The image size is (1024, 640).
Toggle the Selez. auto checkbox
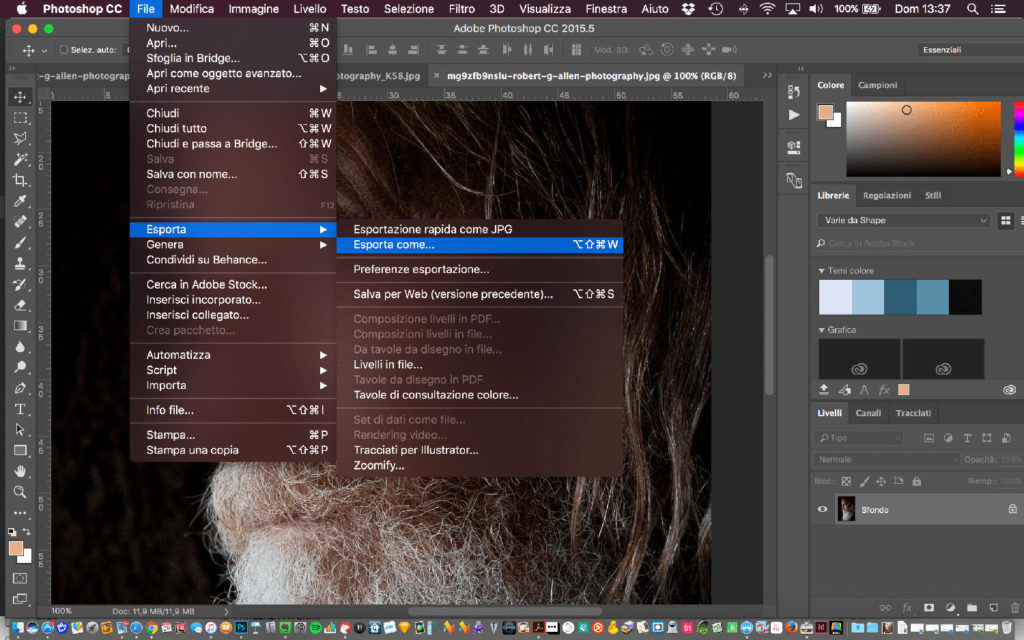tap(64, 50)
